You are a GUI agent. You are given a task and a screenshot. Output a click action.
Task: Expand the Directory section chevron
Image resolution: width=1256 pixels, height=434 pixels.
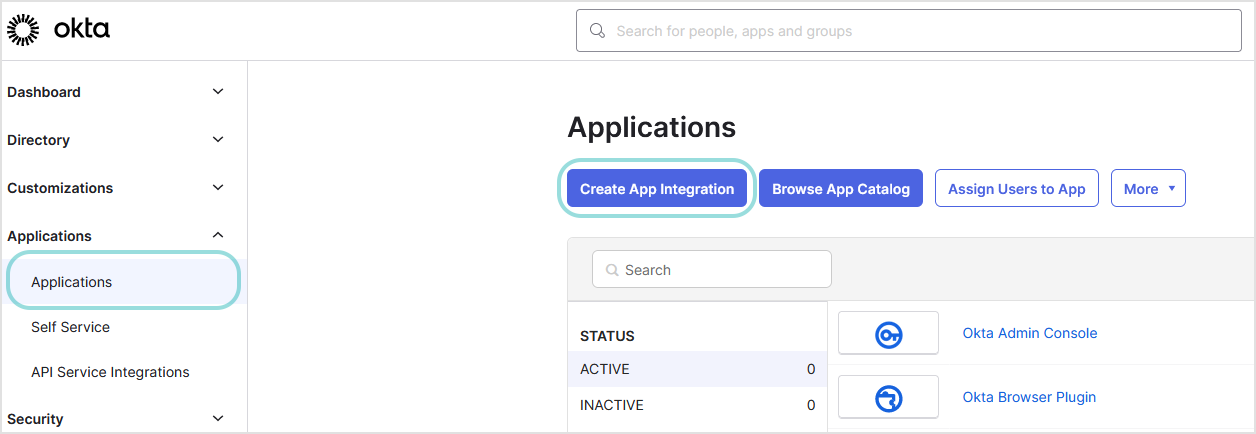click(218, 140)
